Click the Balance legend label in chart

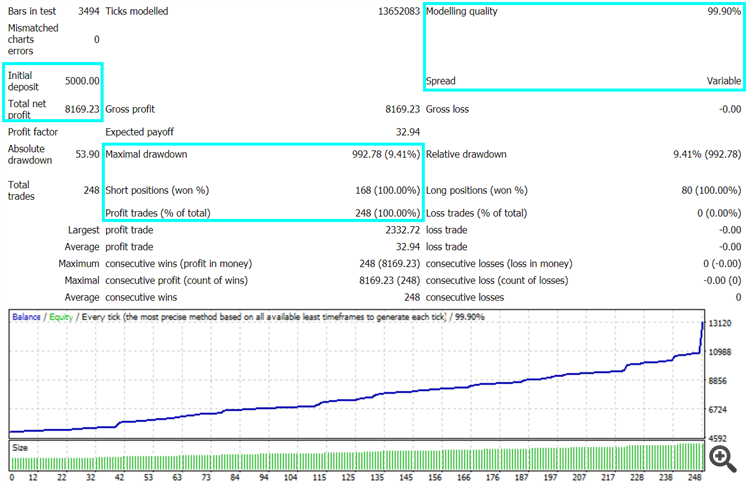[26, 316]
